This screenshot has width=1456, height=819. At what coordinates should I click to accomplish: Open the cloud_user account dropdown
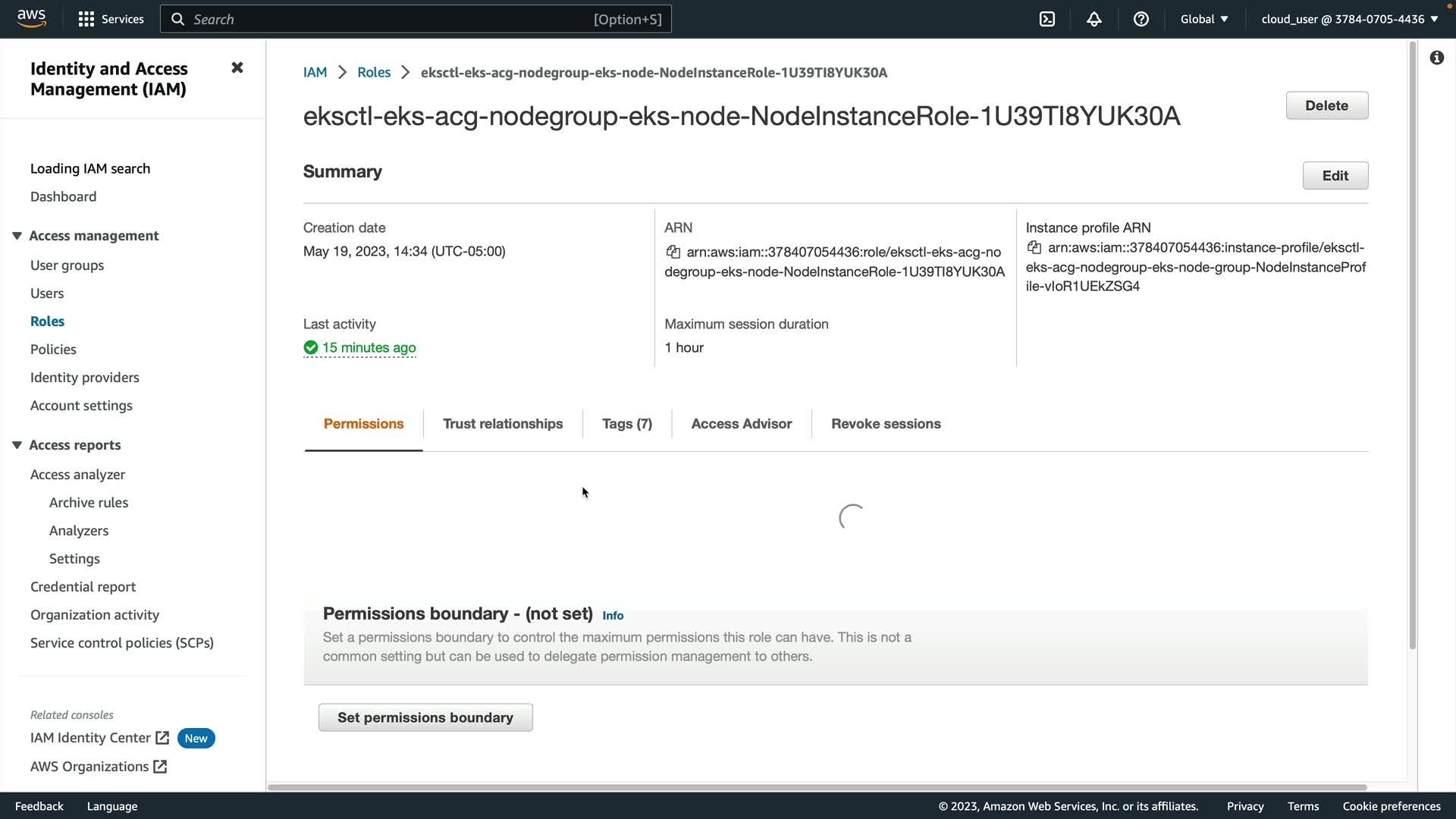[1349, 19]
